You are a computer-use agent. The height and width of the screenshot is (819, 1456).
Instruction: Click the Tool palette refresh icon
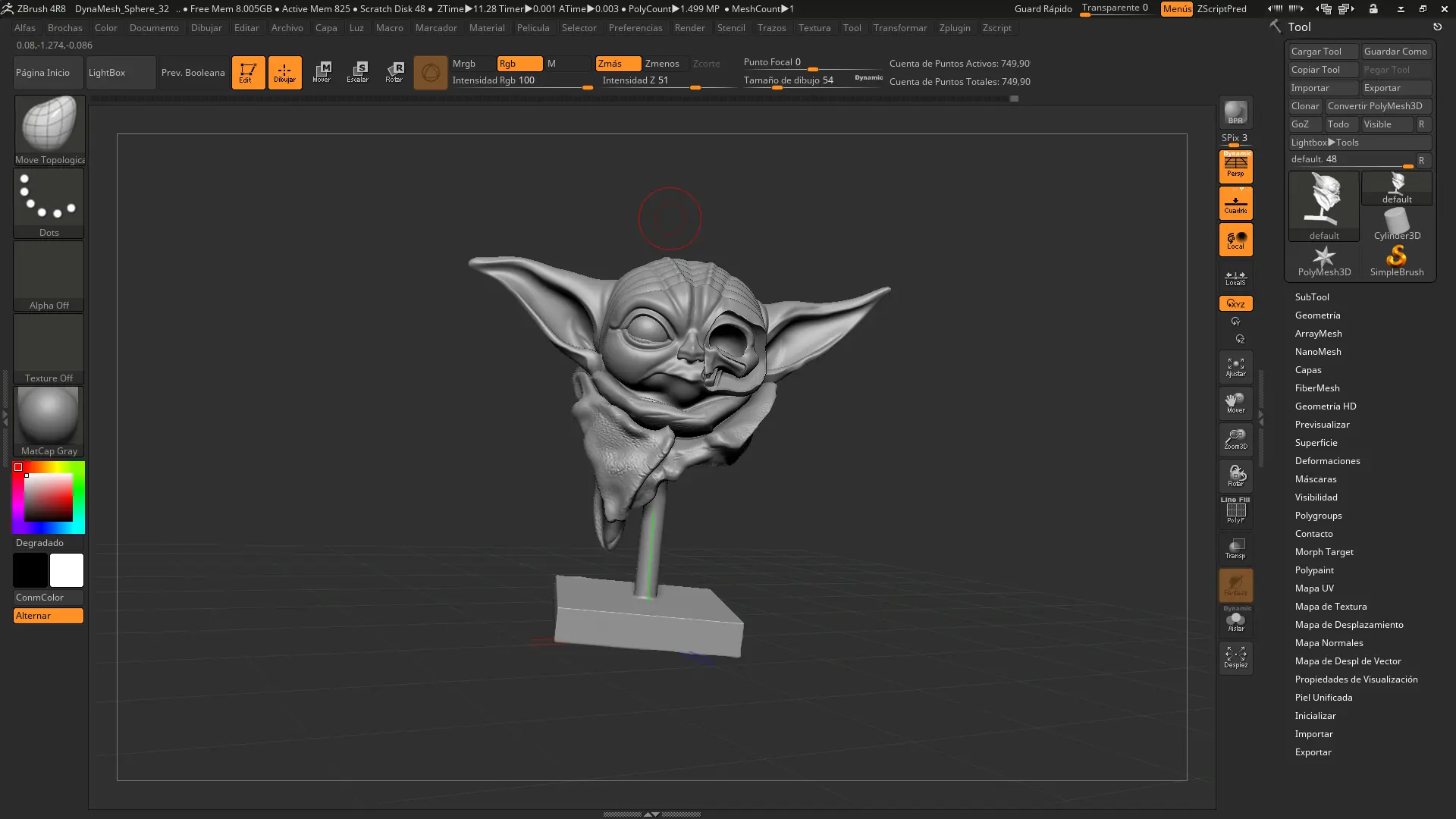pos(1437,27)
